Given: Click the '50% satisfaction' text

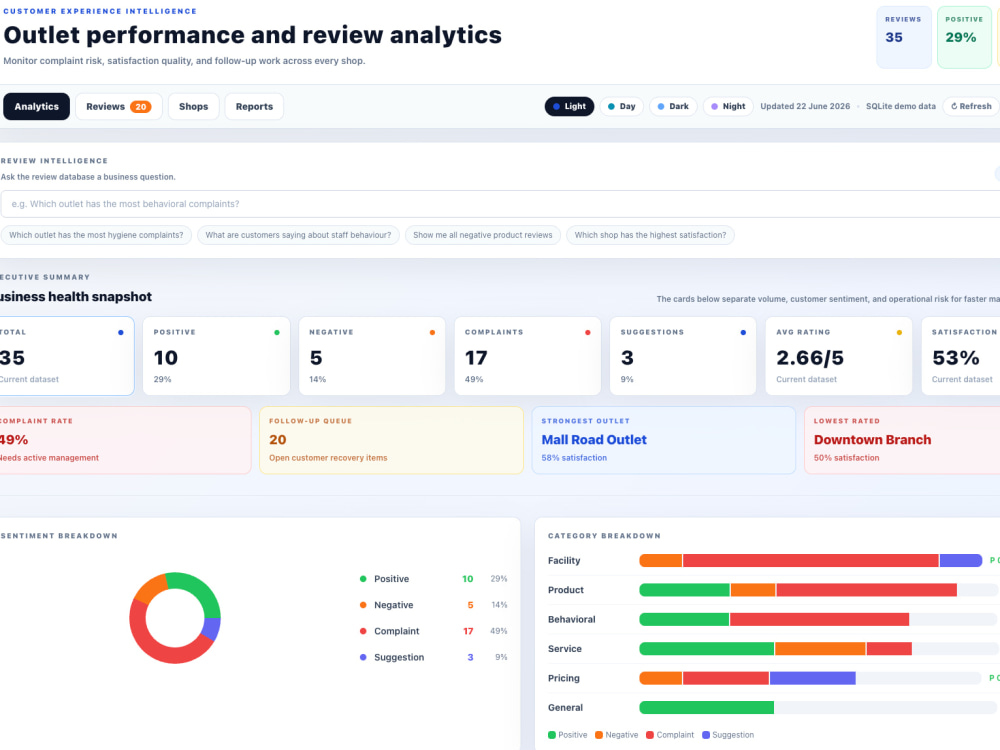Looking at the screenshot, I should (846, 458).
